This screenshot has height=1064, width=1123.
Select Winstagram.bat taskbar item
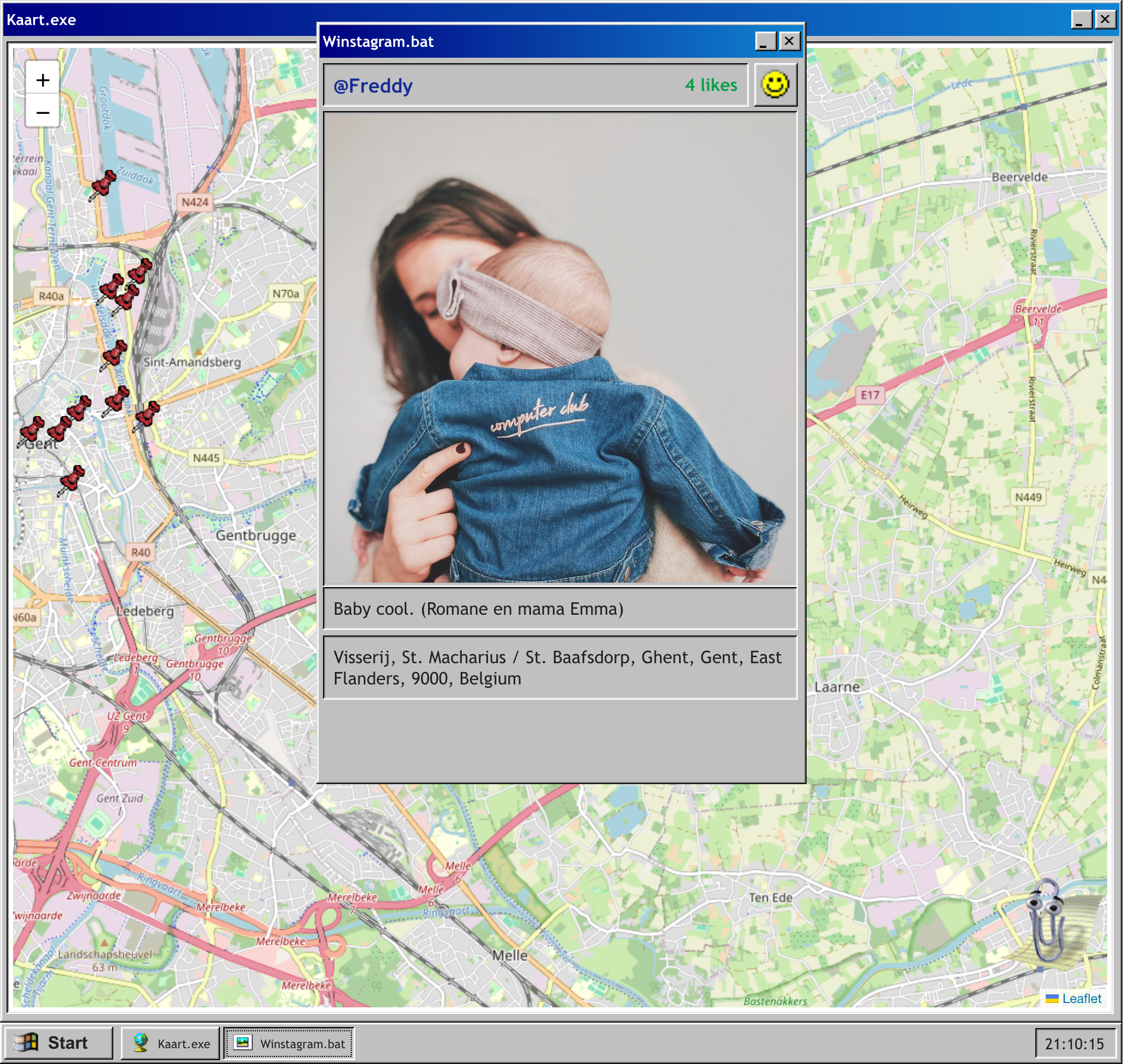point(289,1043)
